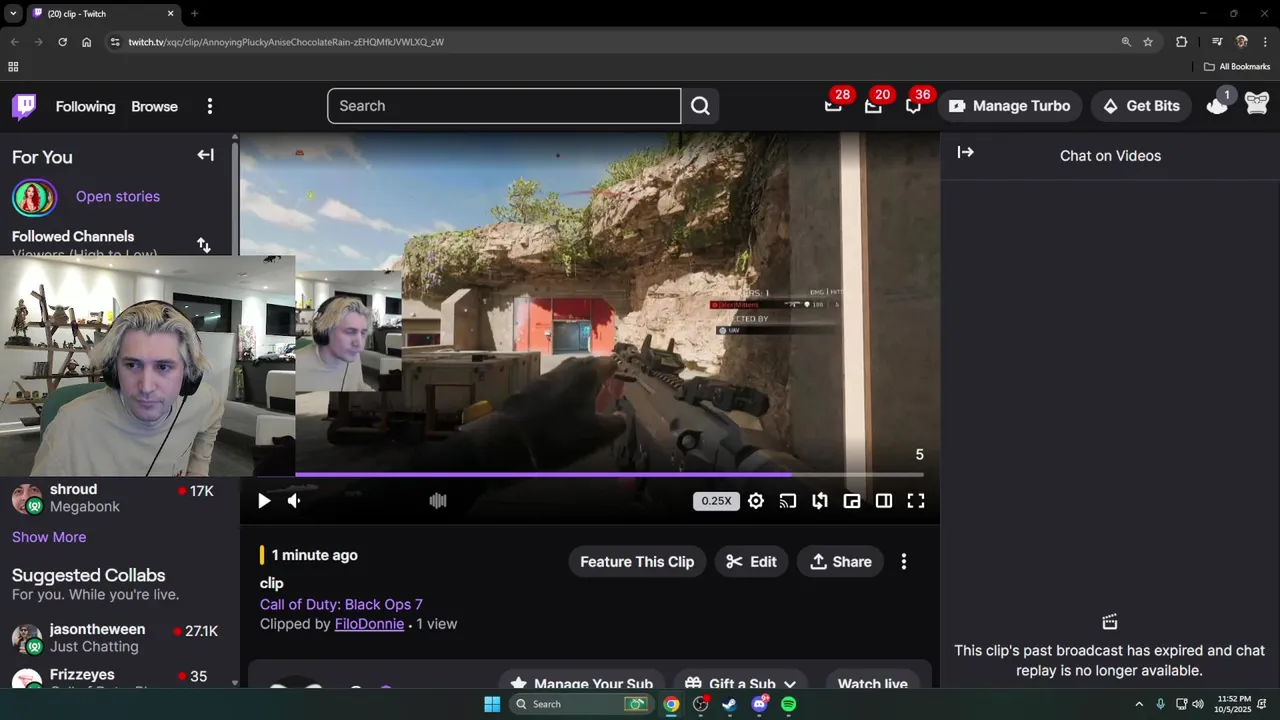Viewport: 1280px width, 720px height.
Task: Open Steam from taskbar
Action: point(729,704)
